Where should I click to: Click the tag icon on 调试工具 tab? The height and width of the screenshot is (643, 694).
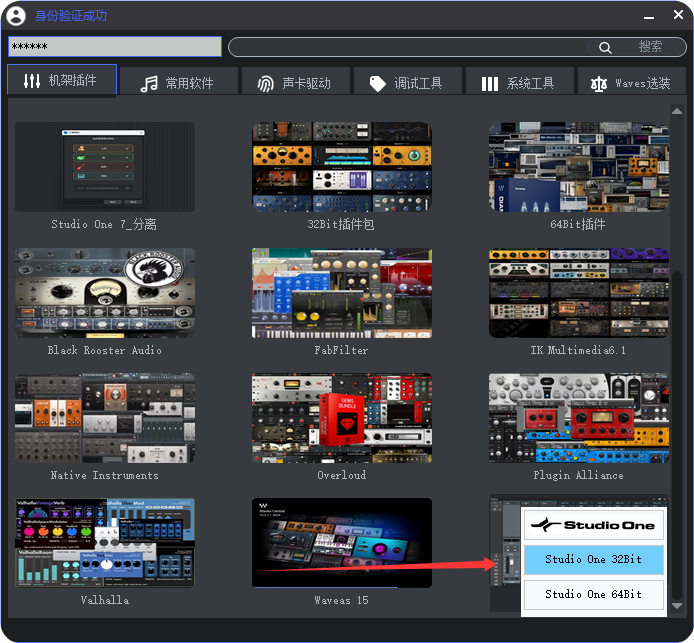click(378, 83)
